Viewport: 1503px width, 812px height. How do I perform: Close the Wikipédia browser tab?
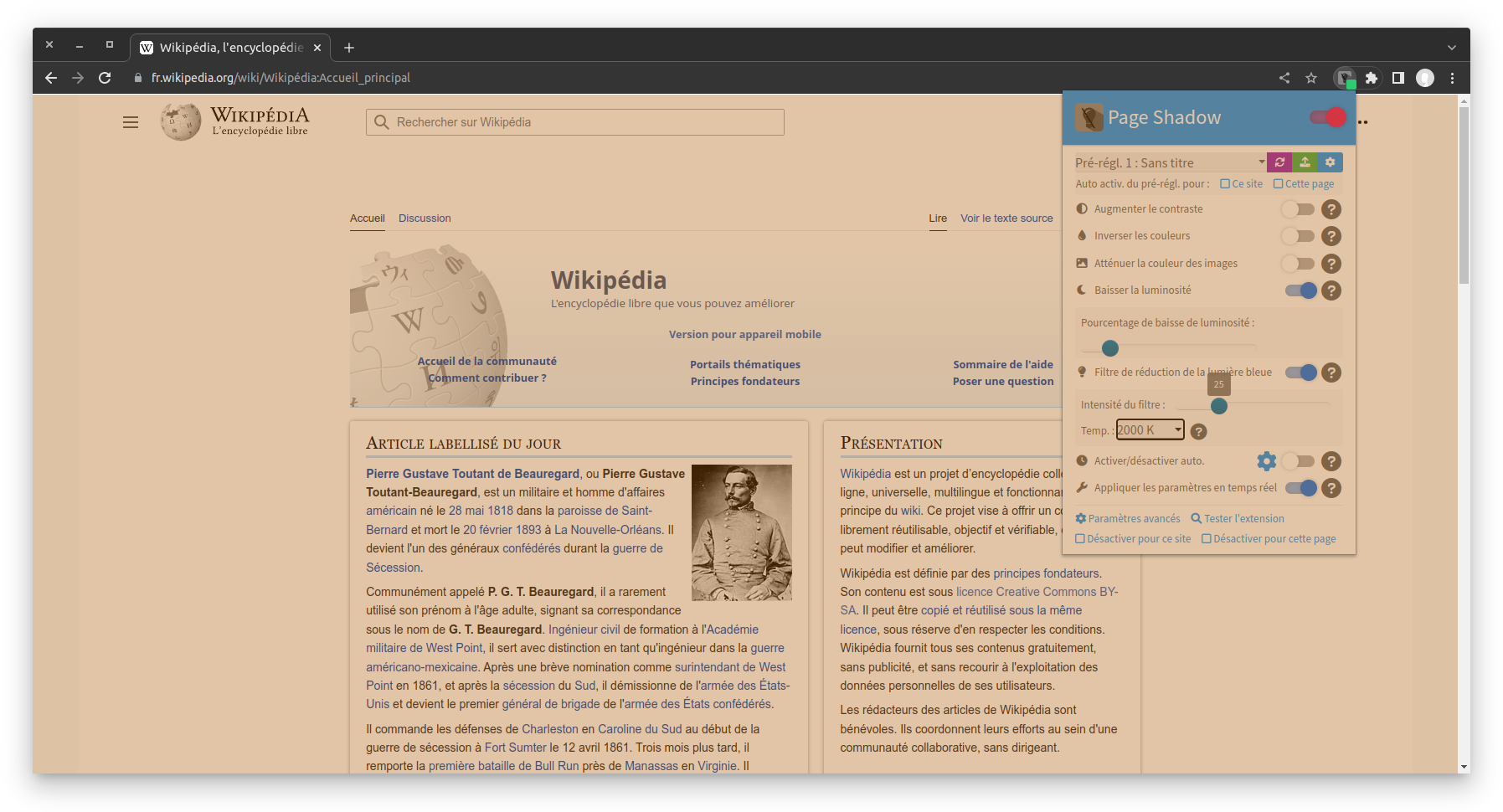[317, 48]
